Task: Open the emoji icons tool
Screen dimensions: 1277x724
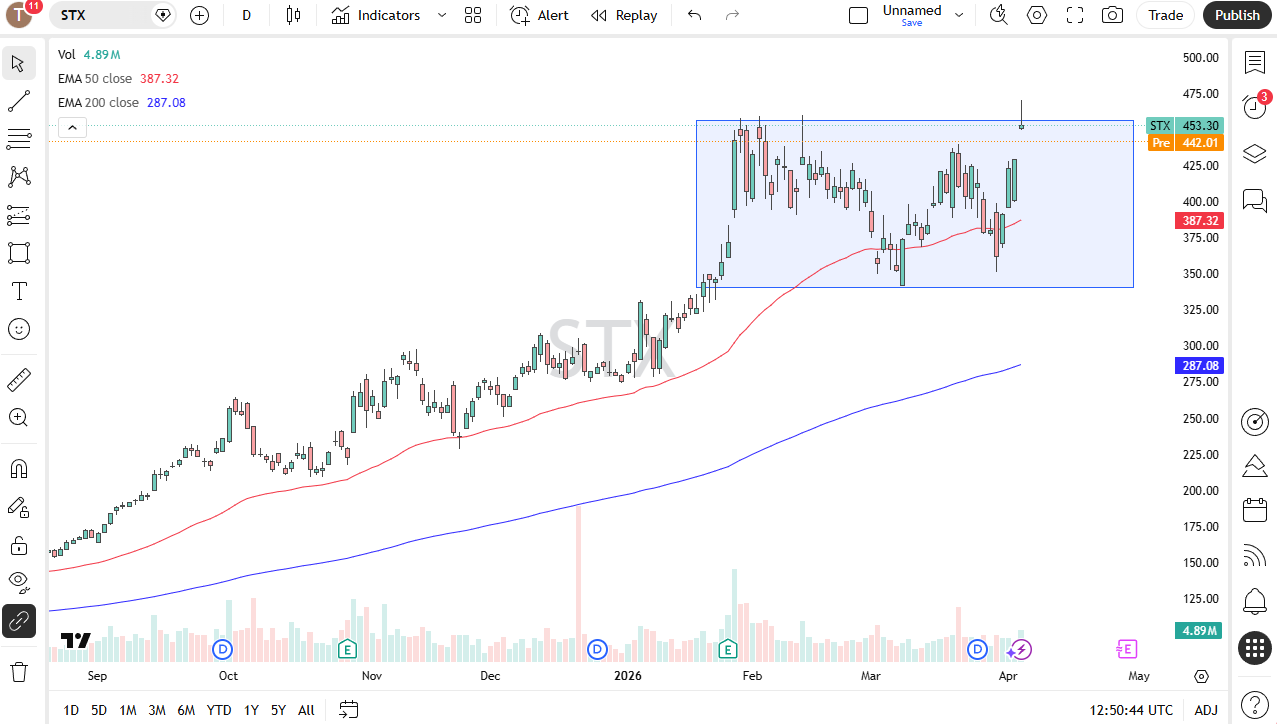Action: [18, 329]
